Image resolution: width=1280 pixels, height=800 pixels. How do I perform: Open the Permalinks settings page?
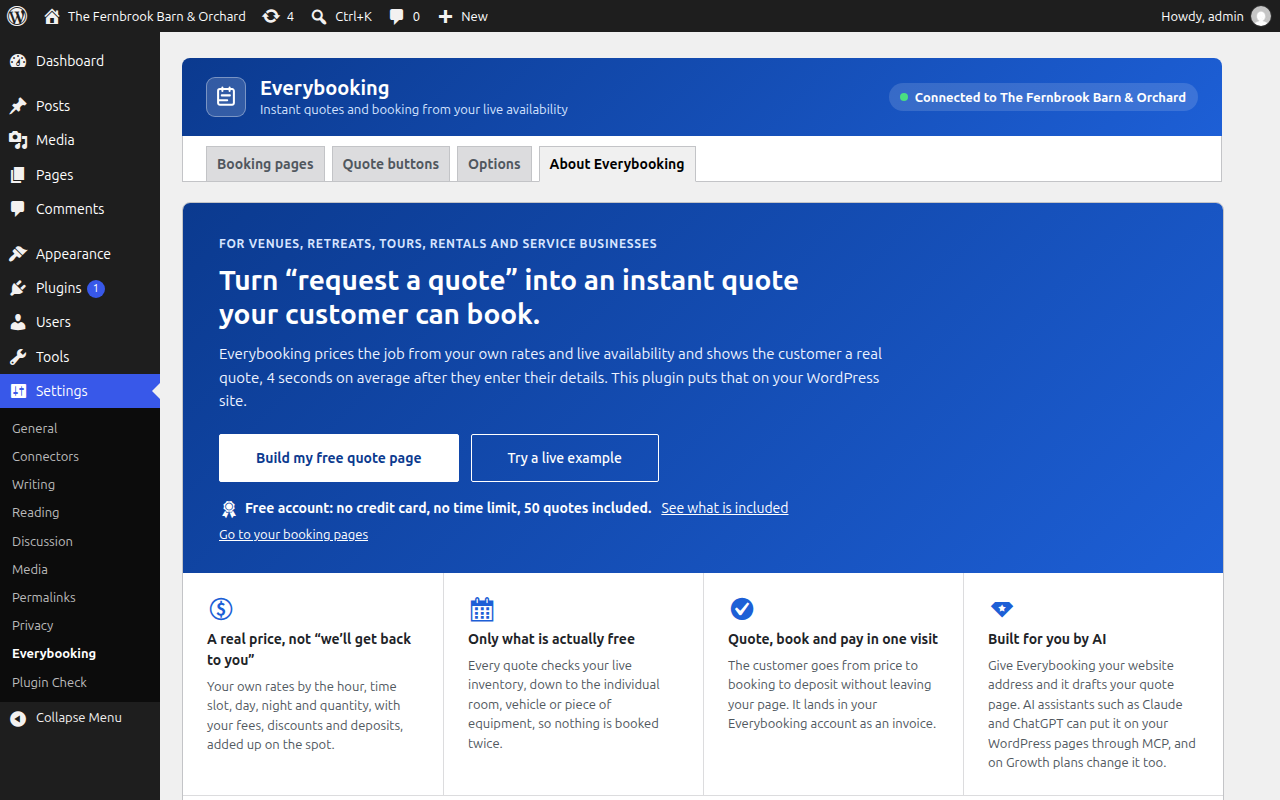(x=80, y=597)
